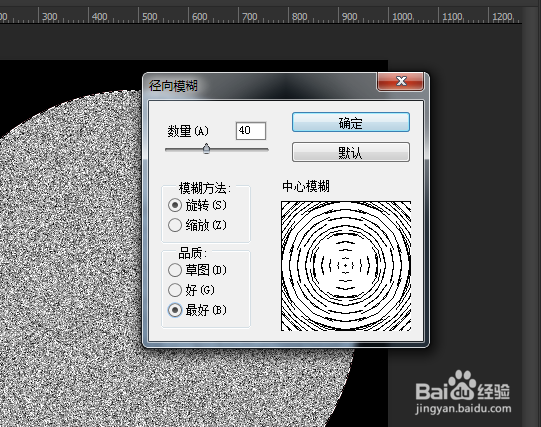Click the 中心模糊 blur center preview

(x=346, y=266)
